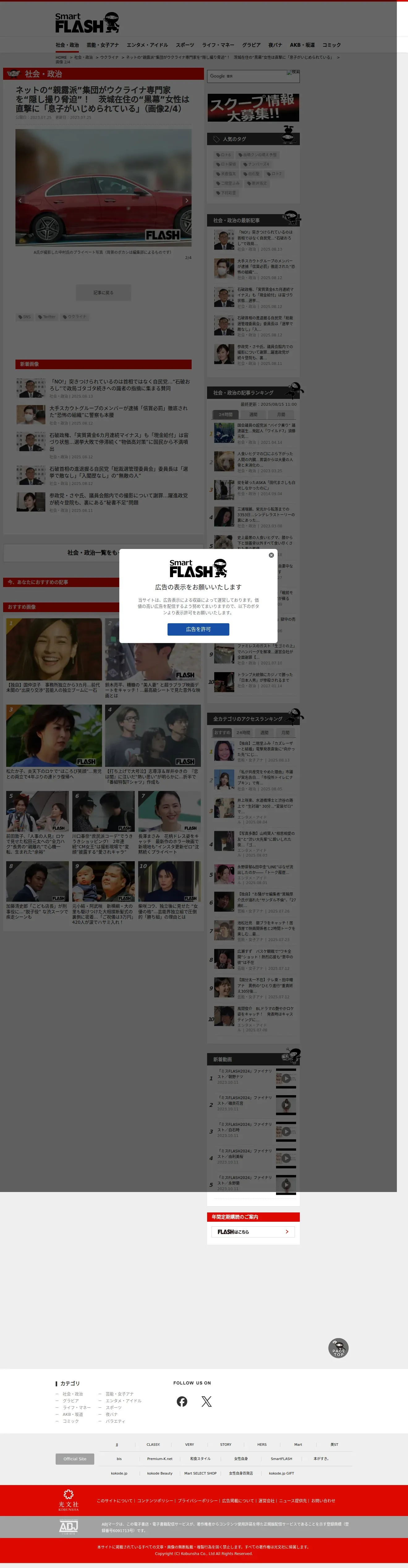
Task: Open footer category バラエティ
Action: coord(116,1421)
